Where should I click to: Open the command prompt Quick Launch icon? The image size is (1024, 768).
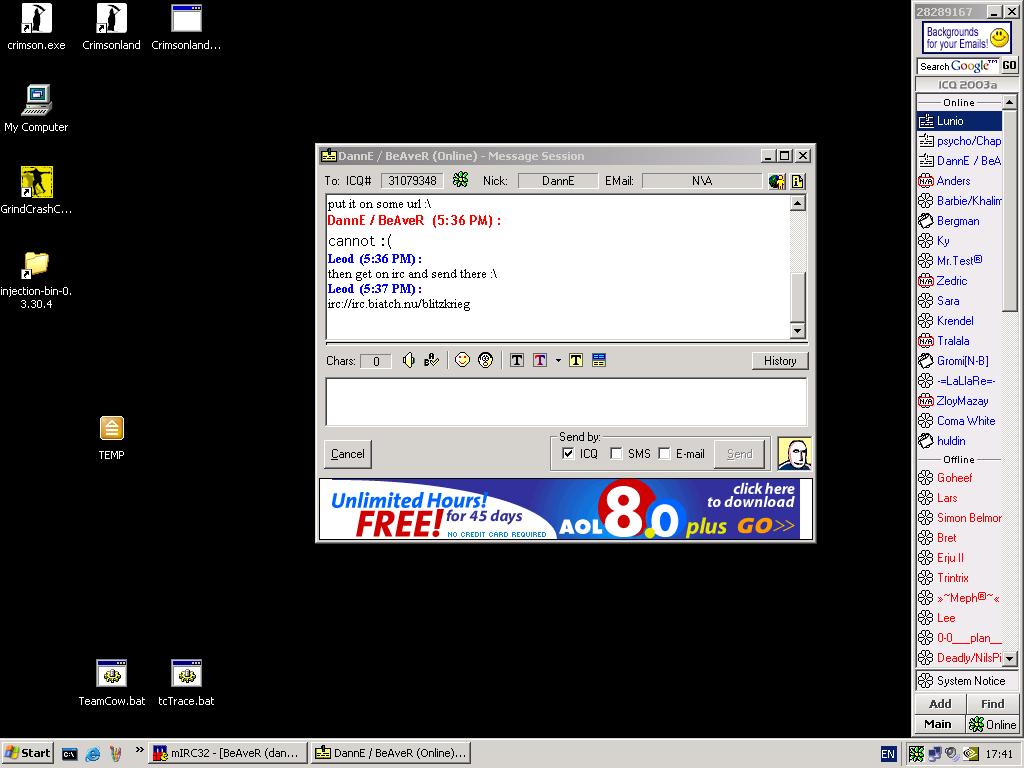click(x=69, y=754)
